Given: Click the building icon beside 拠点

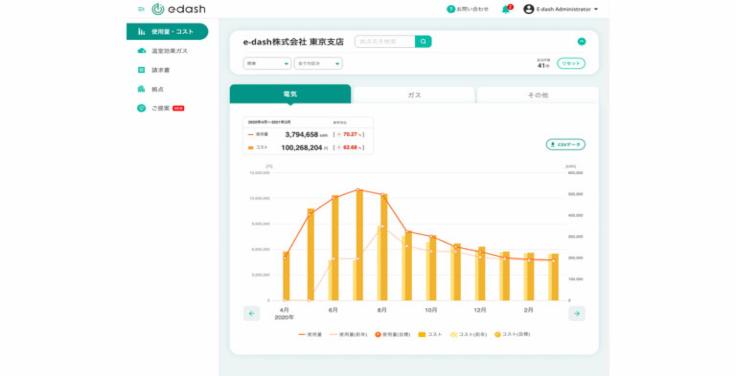Looking at the screenshot, I should (141, 89).
